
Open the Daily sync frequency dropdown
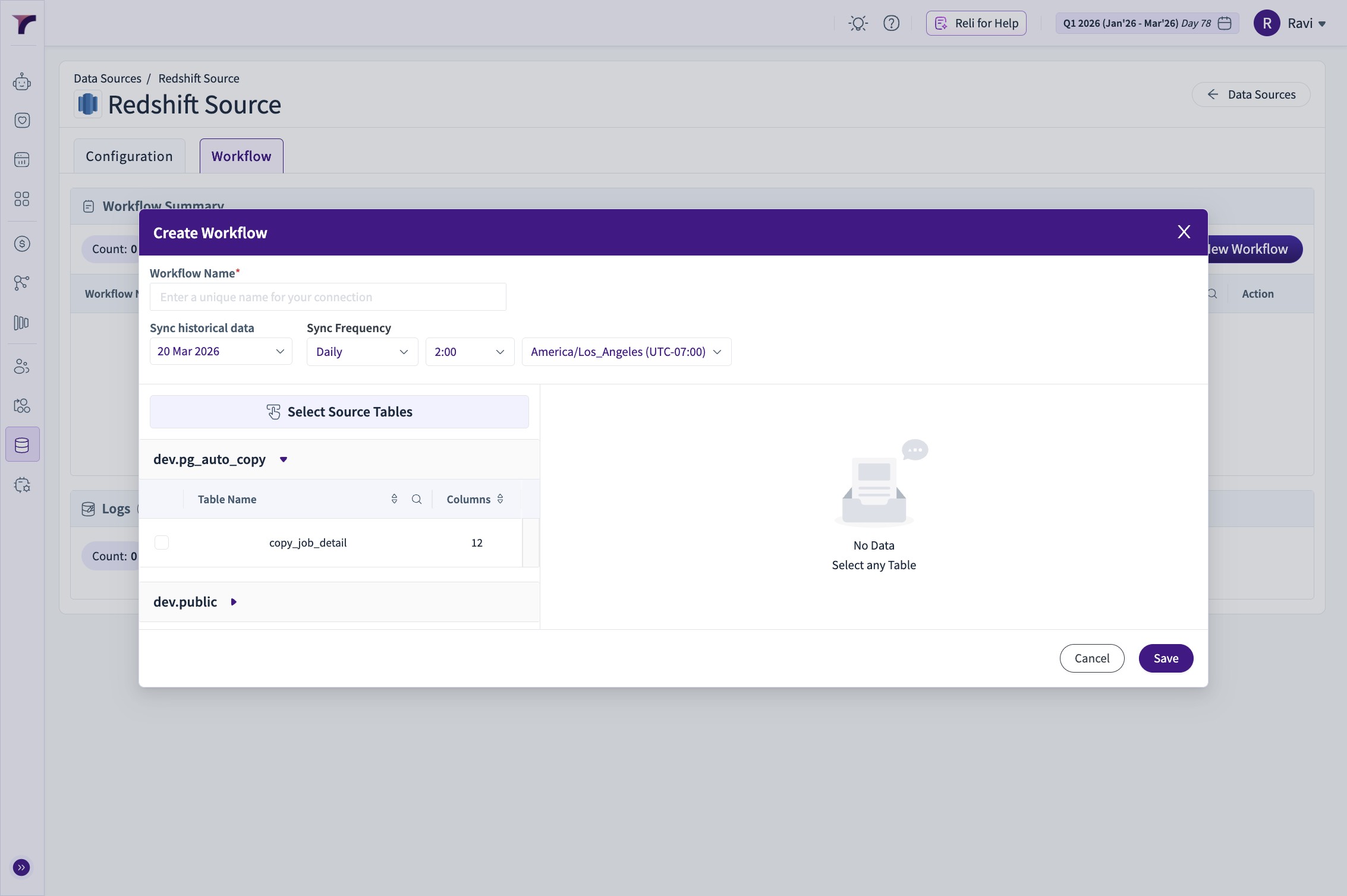coord(362,352)
